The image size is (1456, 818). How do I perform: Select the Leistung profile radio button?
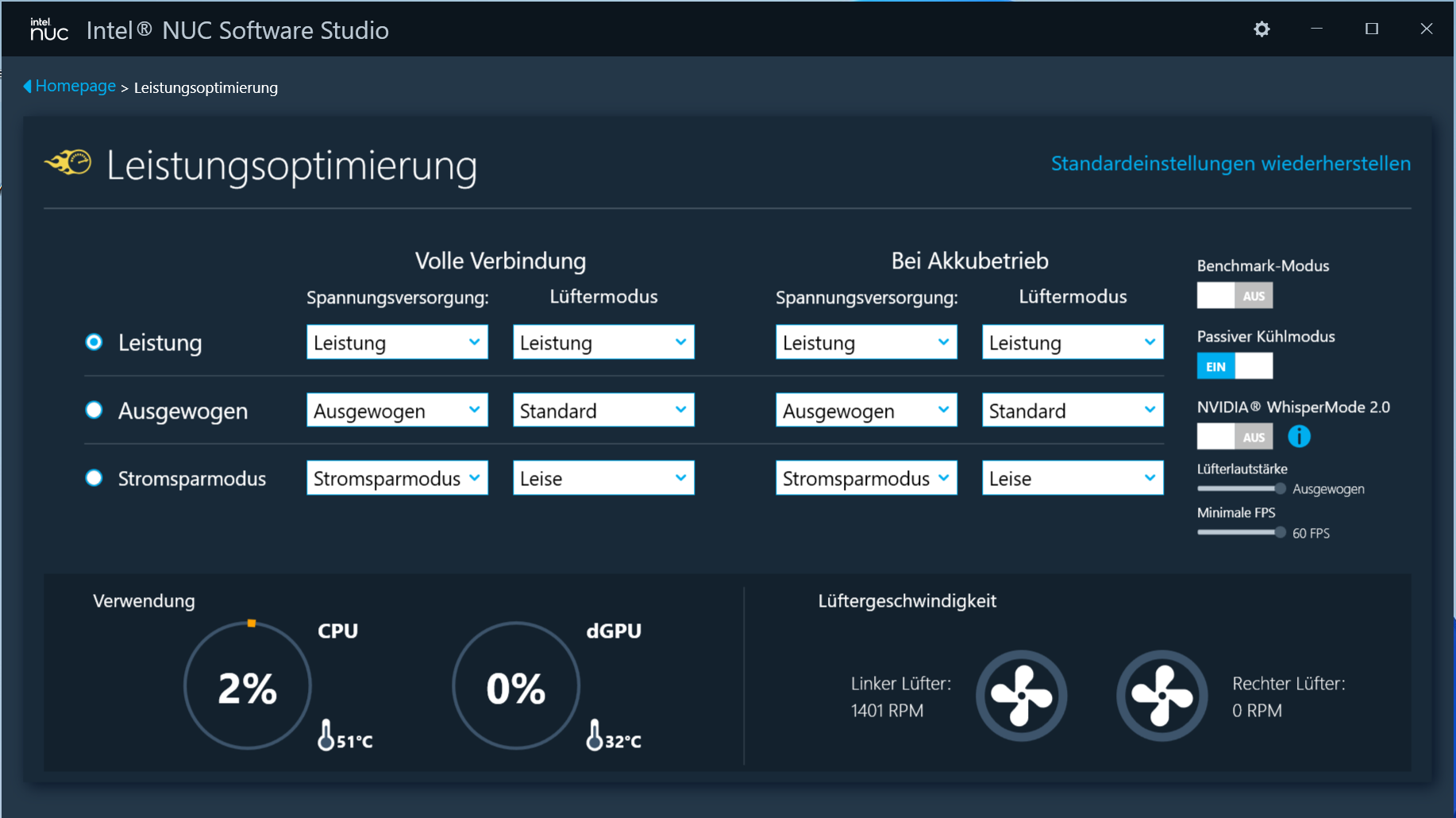[94, 342]
